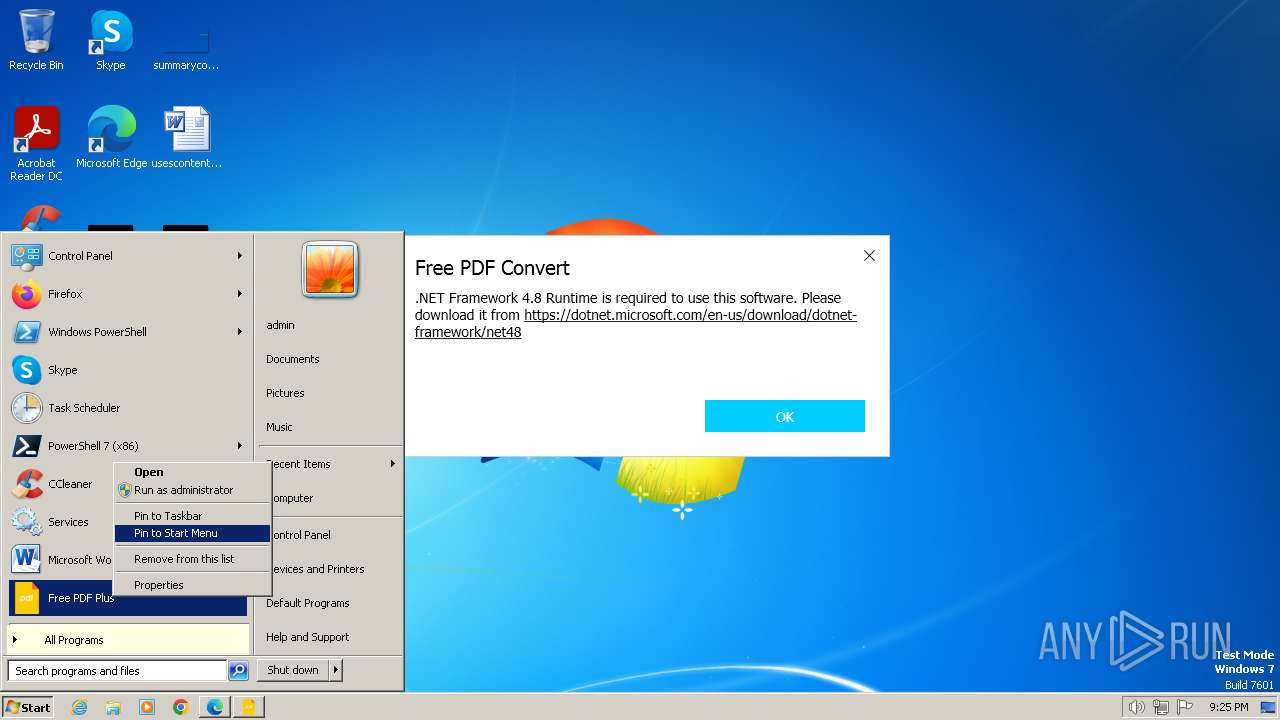Choose Pin to Taskbar
1280x720 pixels.
(192, 516)
